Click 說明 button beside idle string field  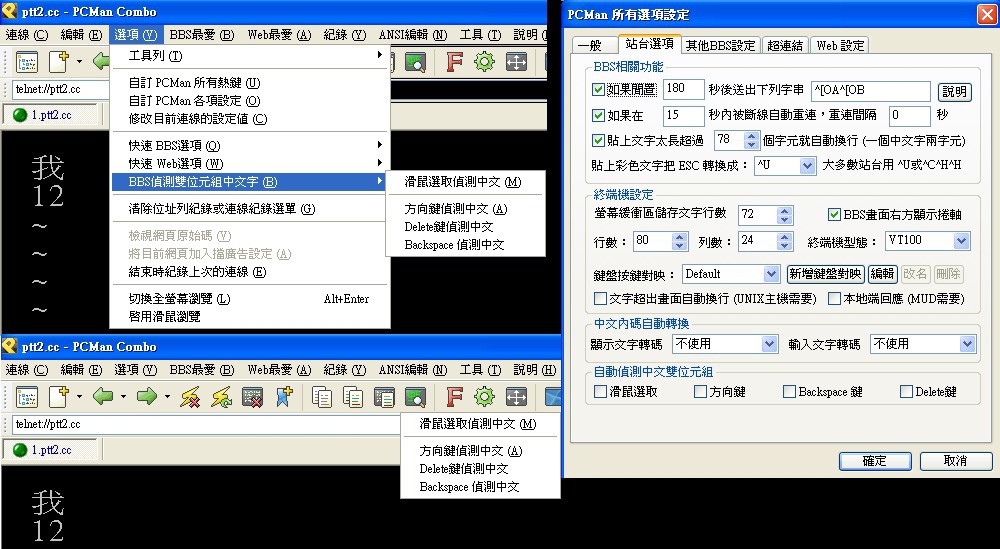click(x=954, y=91)
